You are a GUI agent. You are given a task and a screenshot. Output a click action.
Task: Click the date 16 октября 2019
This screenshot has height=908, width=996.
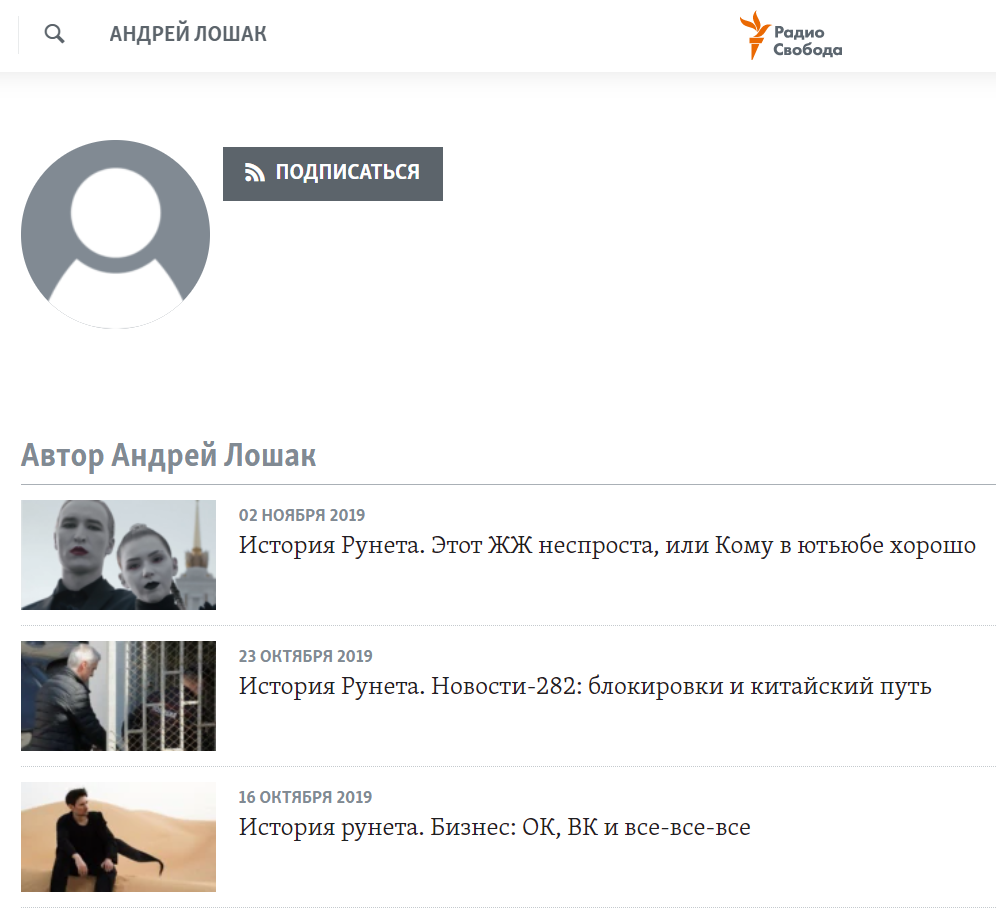tap(306, 797)
